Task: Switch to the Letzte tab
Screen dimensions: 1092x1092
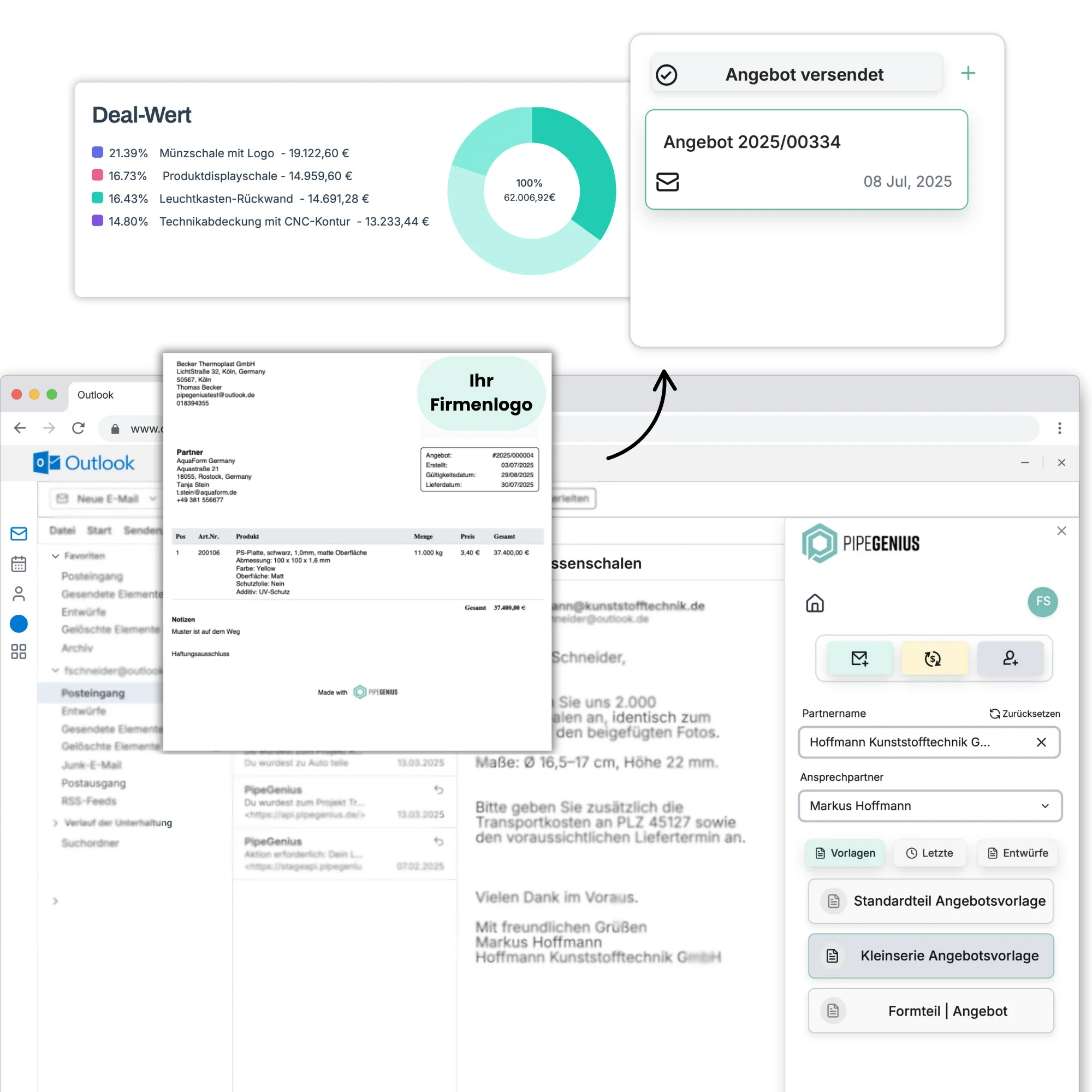Action: point(929,853)
